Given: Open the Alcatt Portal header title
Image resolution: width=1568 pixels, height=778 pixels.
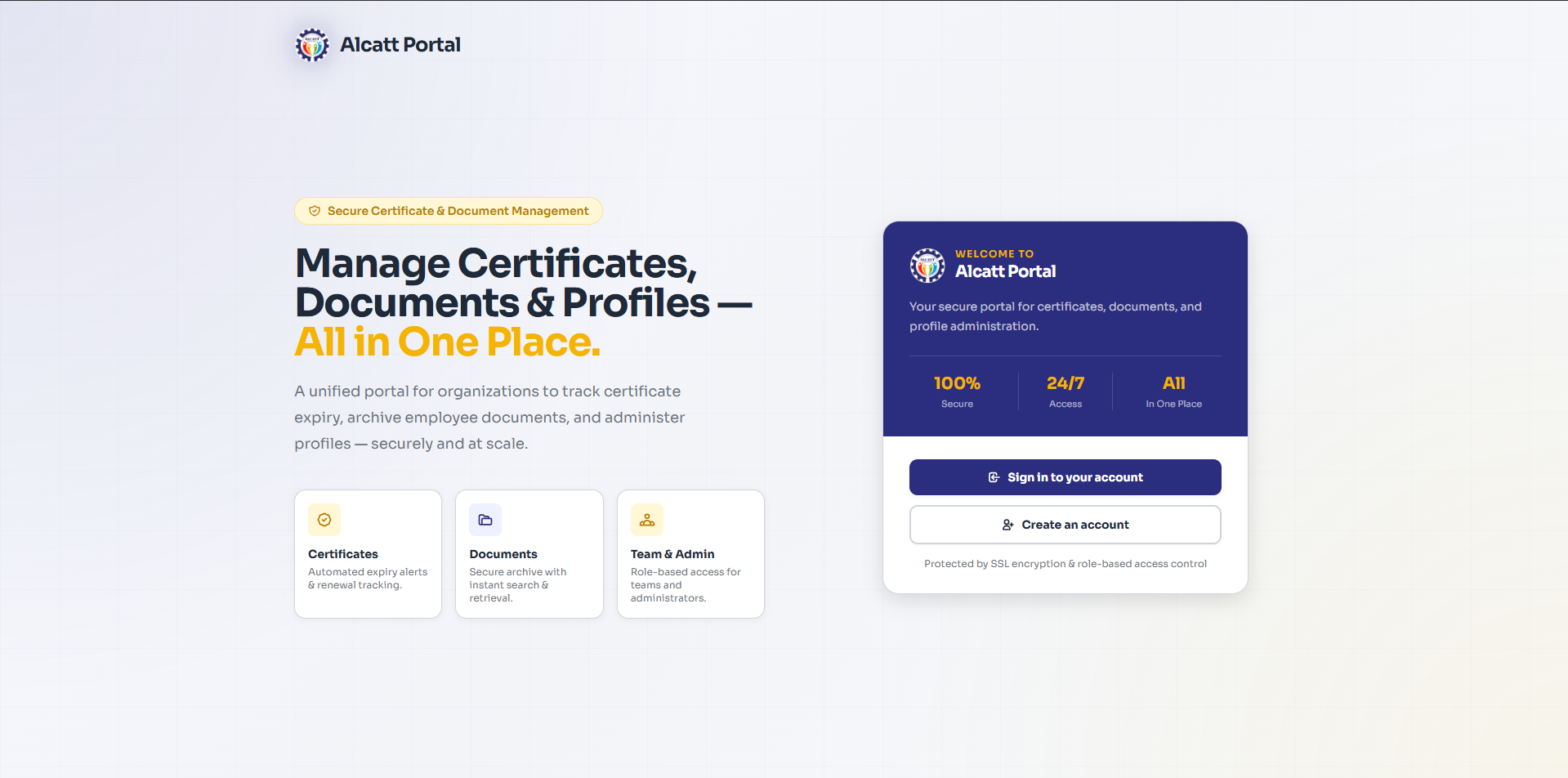Looking at the screenshot, I should pos(400,45).
